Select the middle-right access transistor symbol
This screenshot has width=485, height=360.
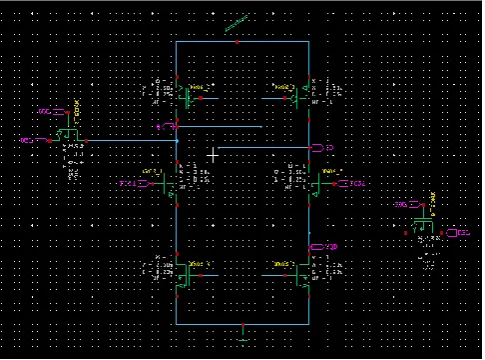(x=319, y=184)
